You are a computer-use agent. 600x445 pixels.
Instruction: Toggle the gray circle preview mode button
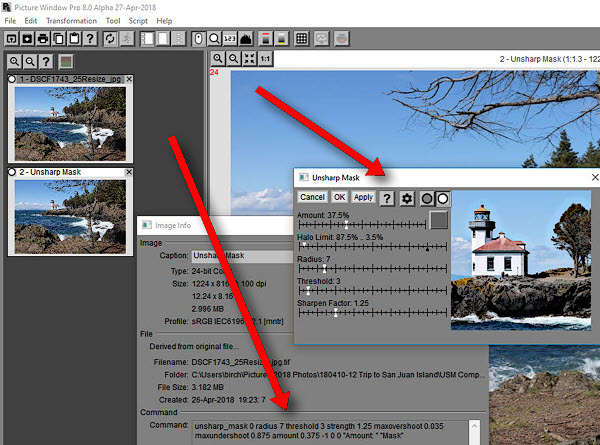(x=426, y=198)
